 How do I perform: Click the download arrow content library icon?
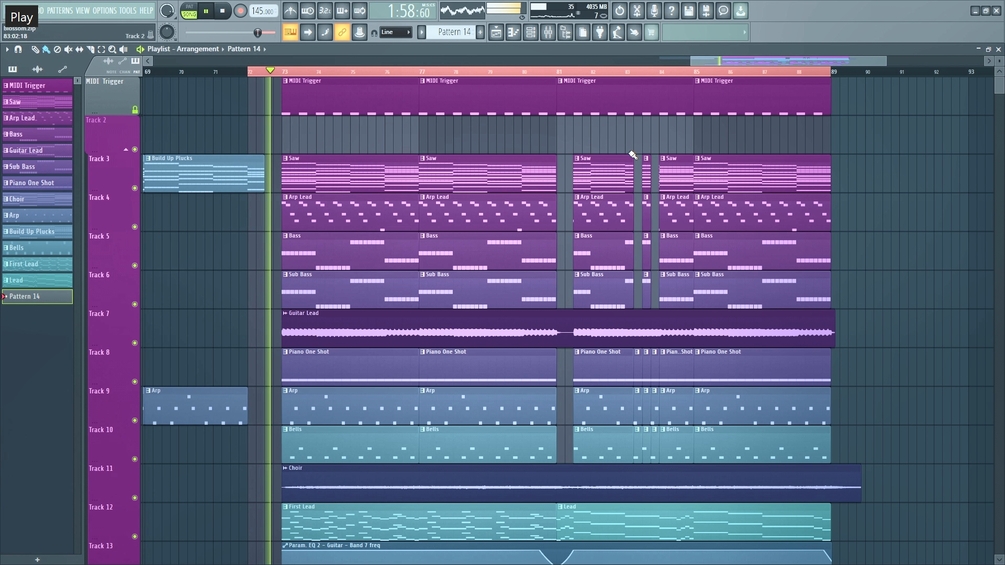pos(740,11)
